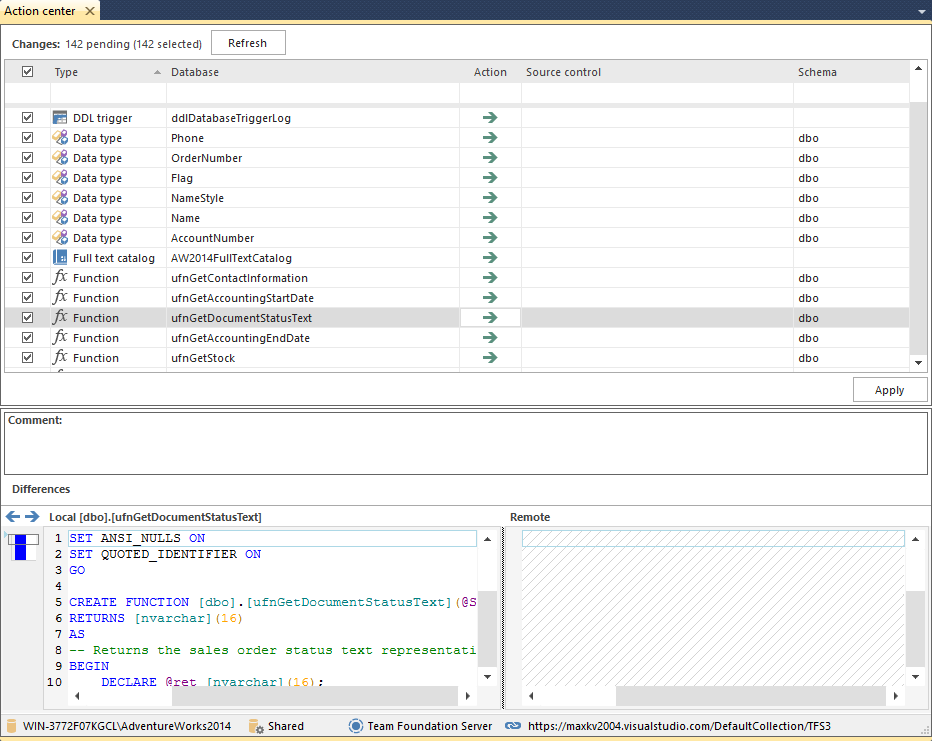Viewport: 932px width, 741px height.
Task: Click the Full text catalog icon
Action: (60, 258)
